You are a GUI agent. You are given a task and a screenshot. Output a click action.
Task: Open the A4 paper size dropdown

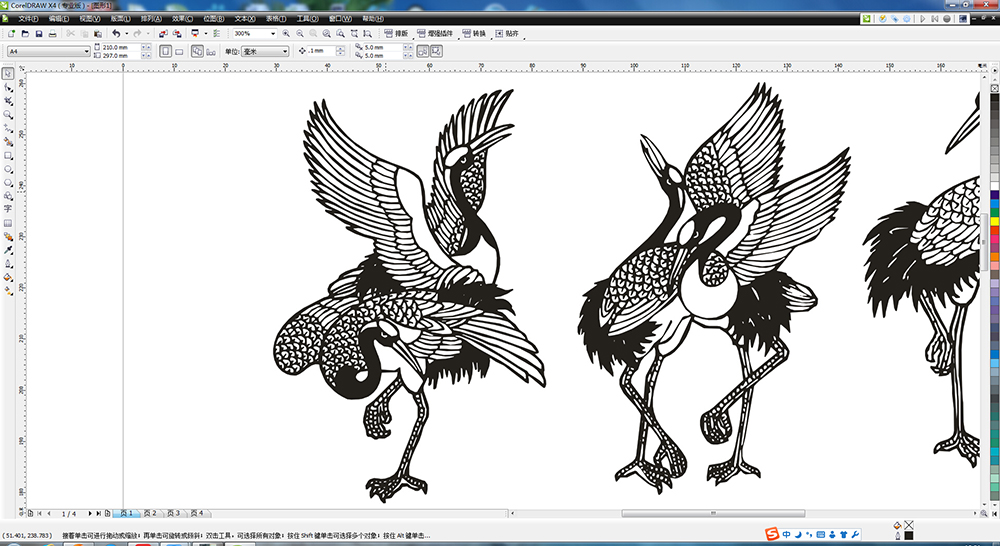(86, 51)
